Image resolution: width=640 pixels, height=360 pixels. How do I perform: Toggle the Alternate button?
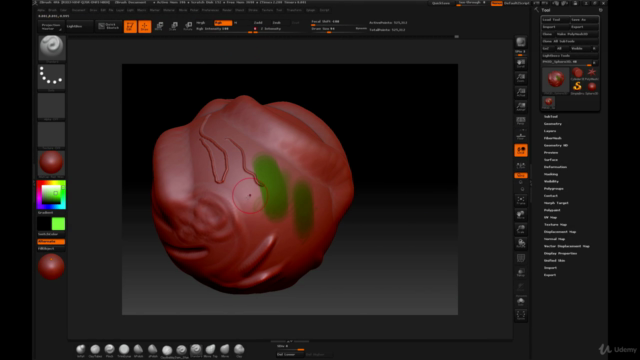click(x=51, y=242)
